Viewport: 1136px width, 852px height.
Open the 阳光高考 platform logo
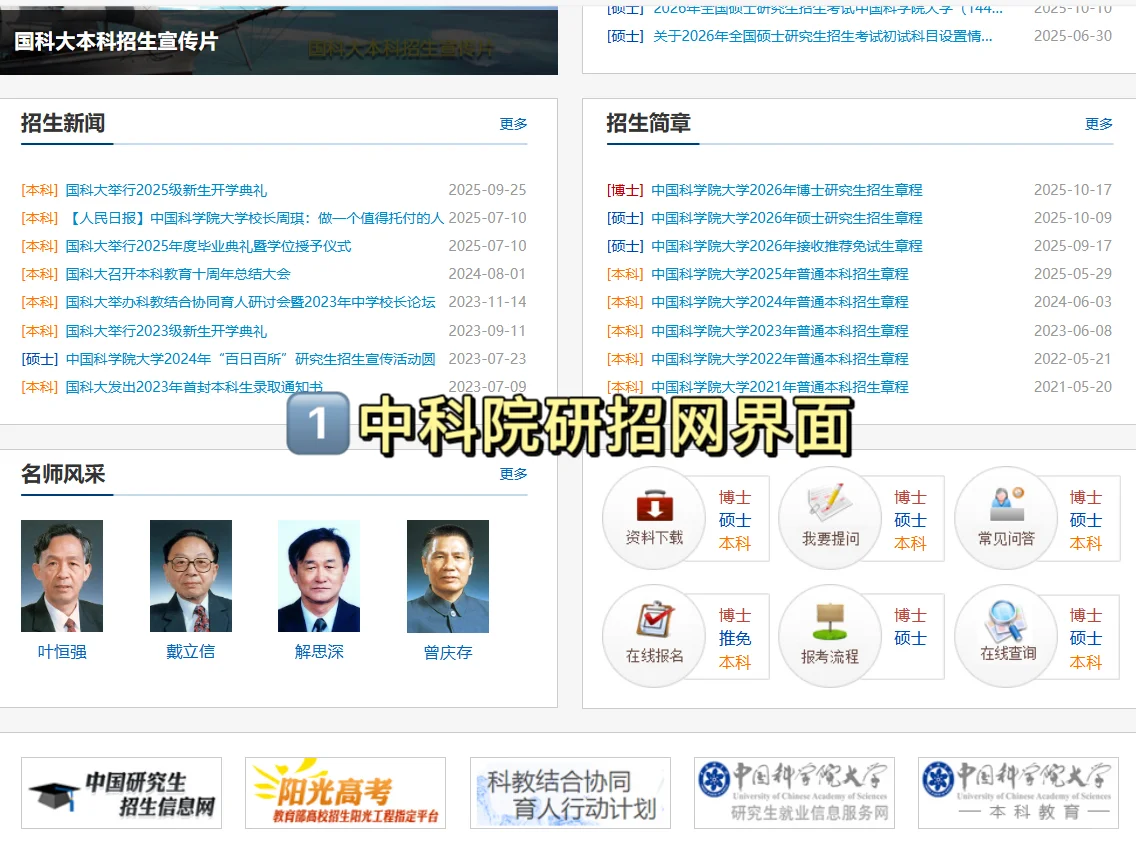(345, 792)
